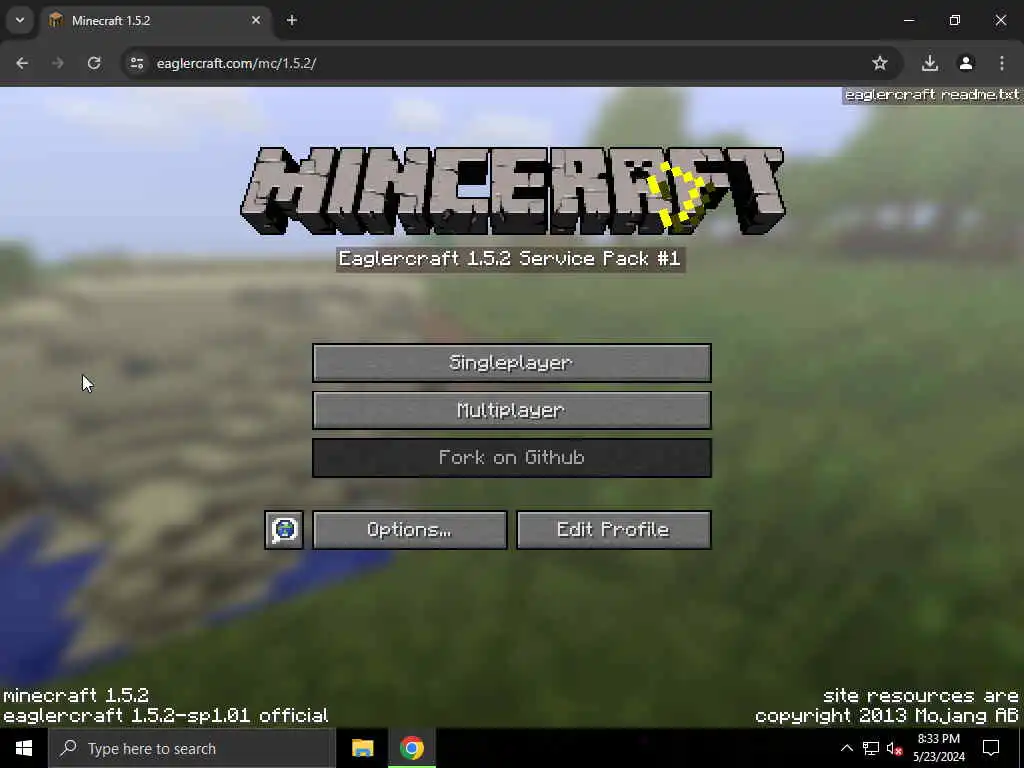Screen dimensions: 1024x768
Task: Bookmark this page with the star icon
Action: [x=880, y=63]
